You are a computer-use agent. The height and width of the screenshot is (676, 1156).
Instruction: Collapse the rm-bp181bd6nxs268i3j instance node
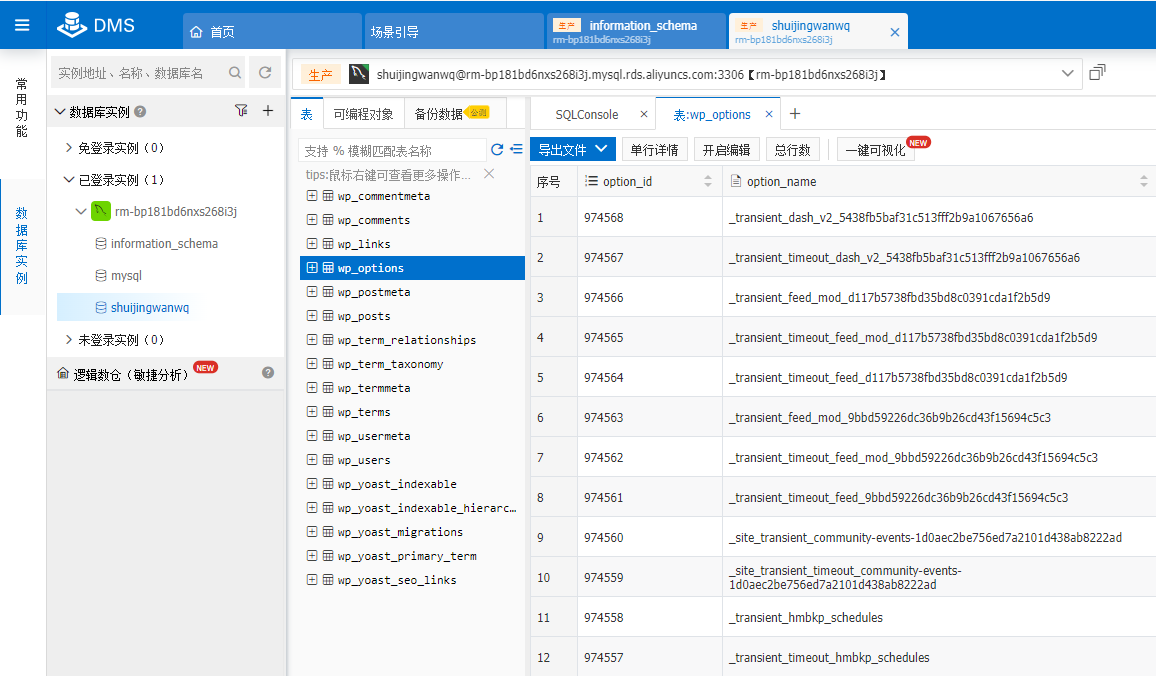pos(81,211)
